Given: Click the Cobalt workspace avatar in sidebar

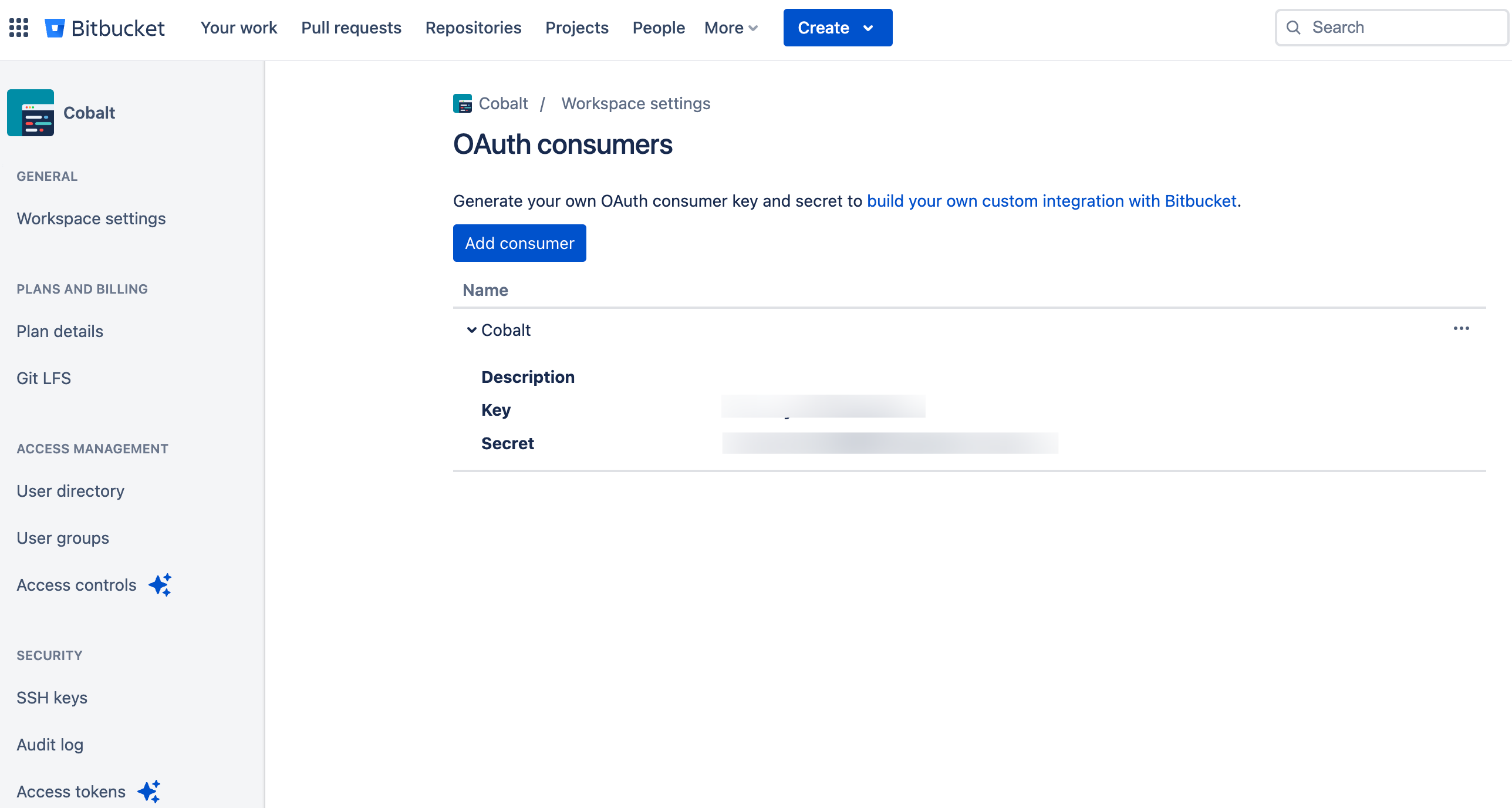Looking at the screenshot, I should 31,113.
